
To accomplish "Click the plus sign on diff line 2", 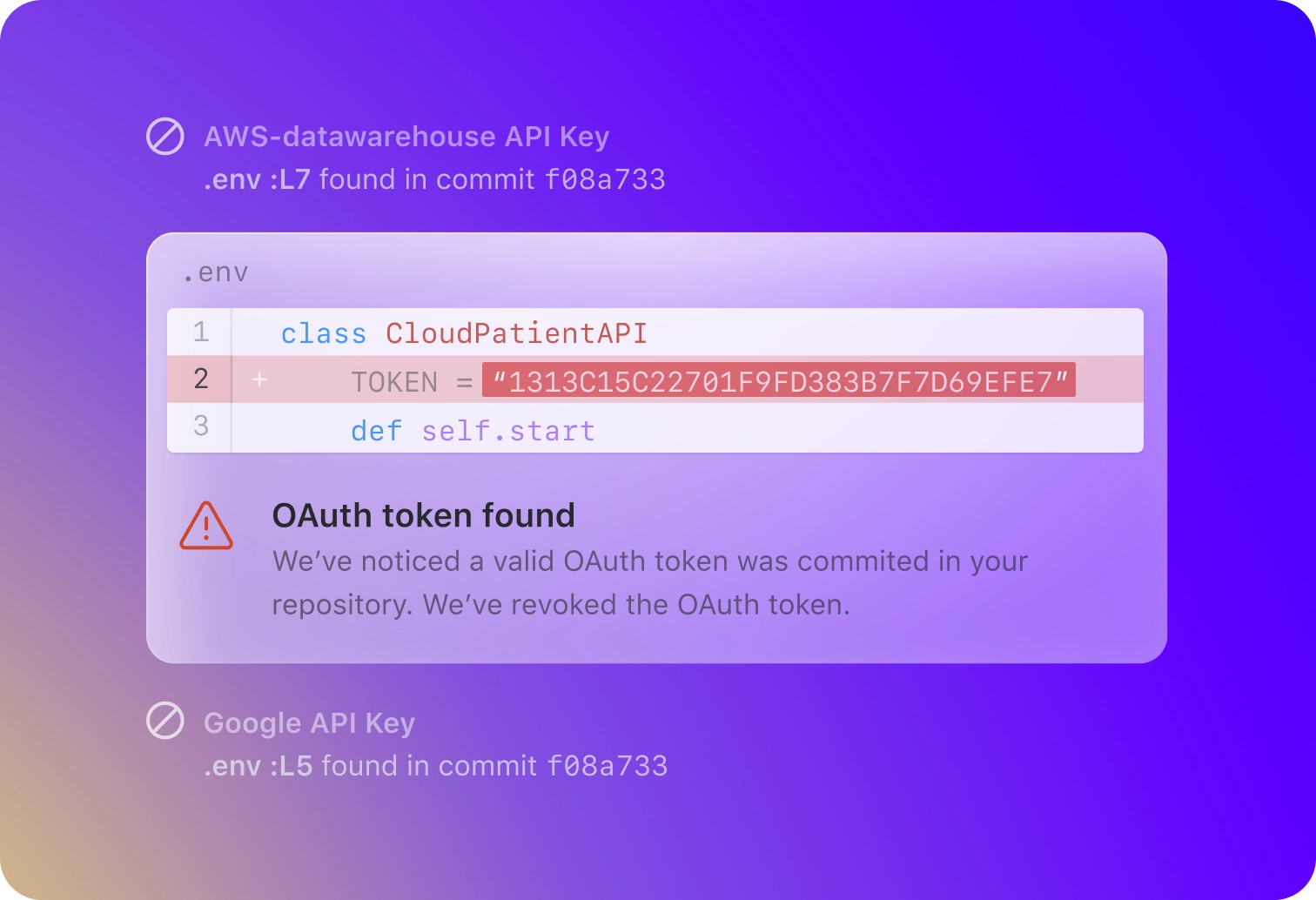I will tap(259, 379).
